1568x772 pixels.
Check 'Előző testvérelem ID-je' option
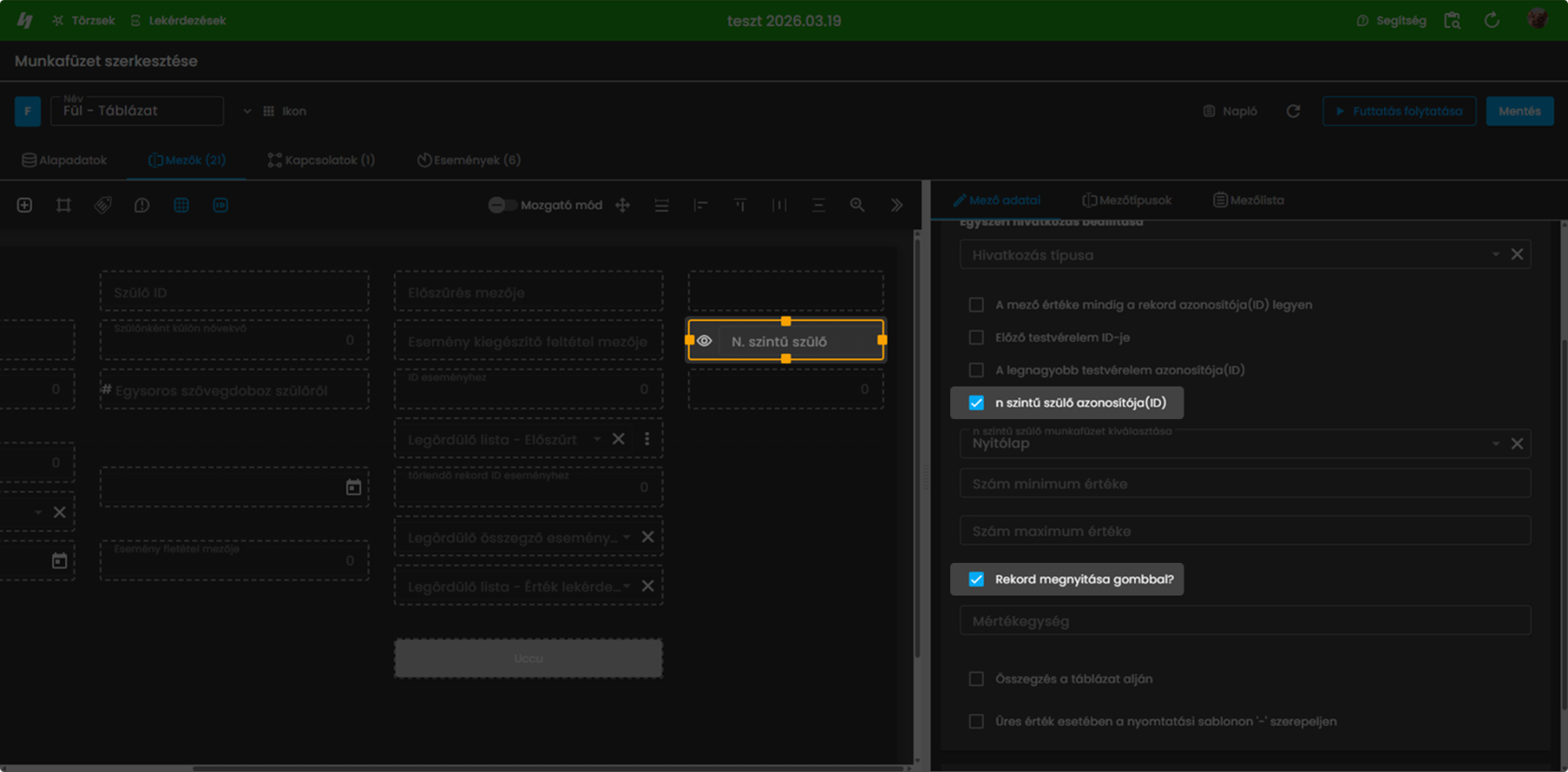(976, 337)
